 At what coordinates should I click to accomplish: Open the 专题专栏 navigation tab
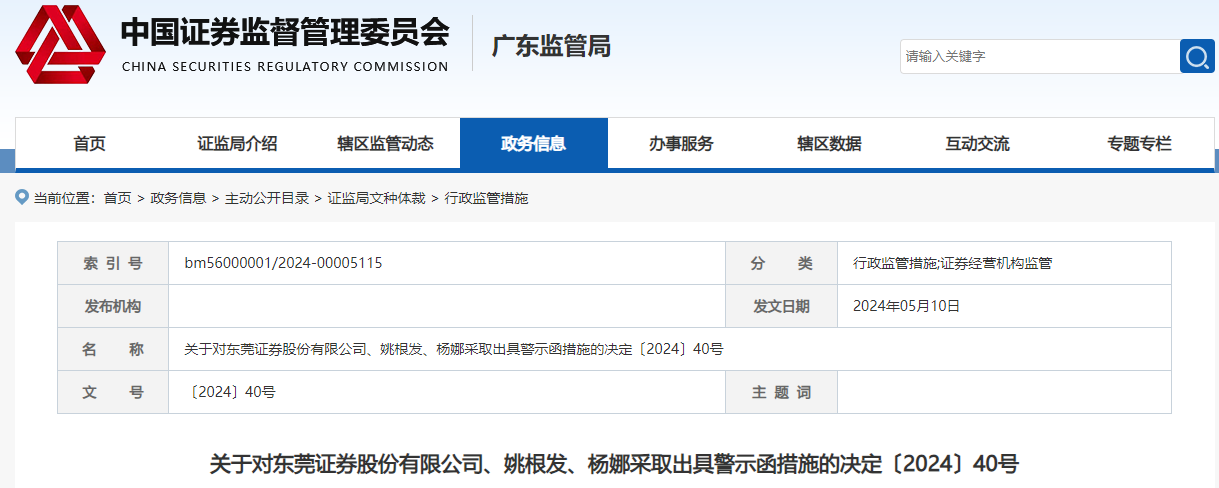click(1139, 144)
